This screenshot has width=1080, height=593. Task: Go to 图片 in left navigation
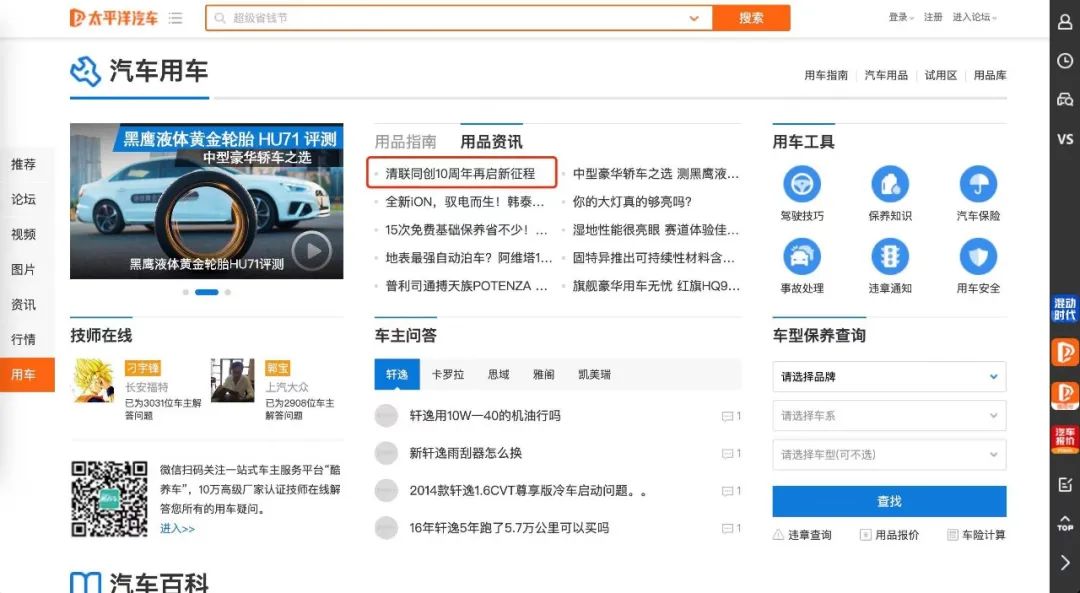tap(23, 269)
